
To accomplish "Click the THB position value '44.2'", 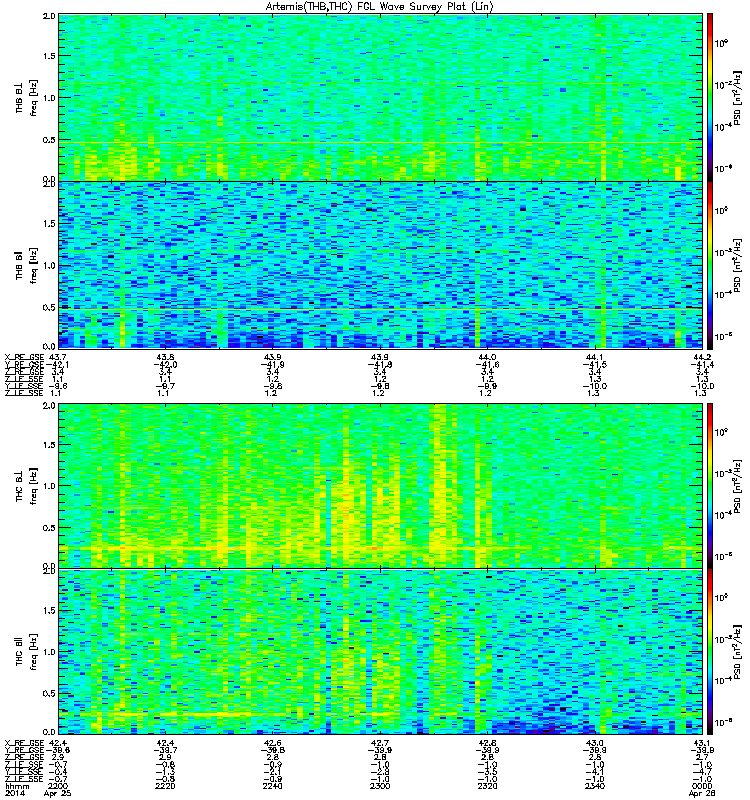I will pos(702,357).
